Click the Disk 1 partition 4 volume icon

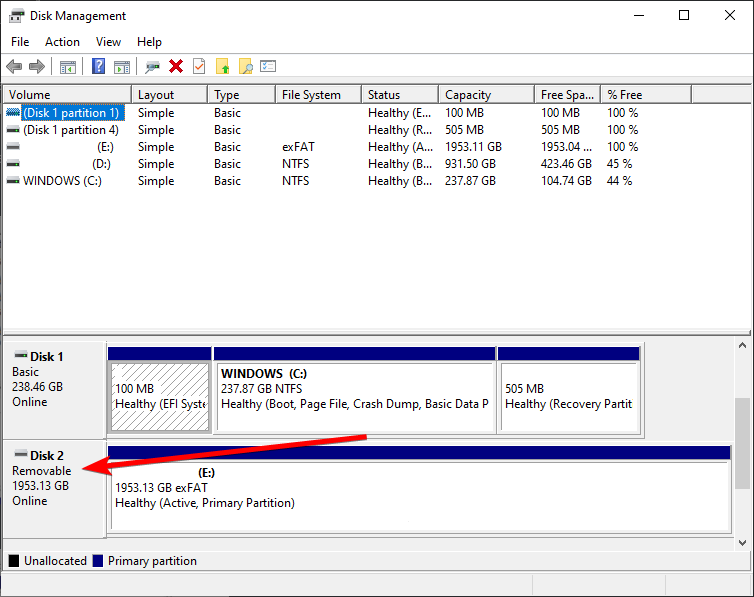pos(13,130)
